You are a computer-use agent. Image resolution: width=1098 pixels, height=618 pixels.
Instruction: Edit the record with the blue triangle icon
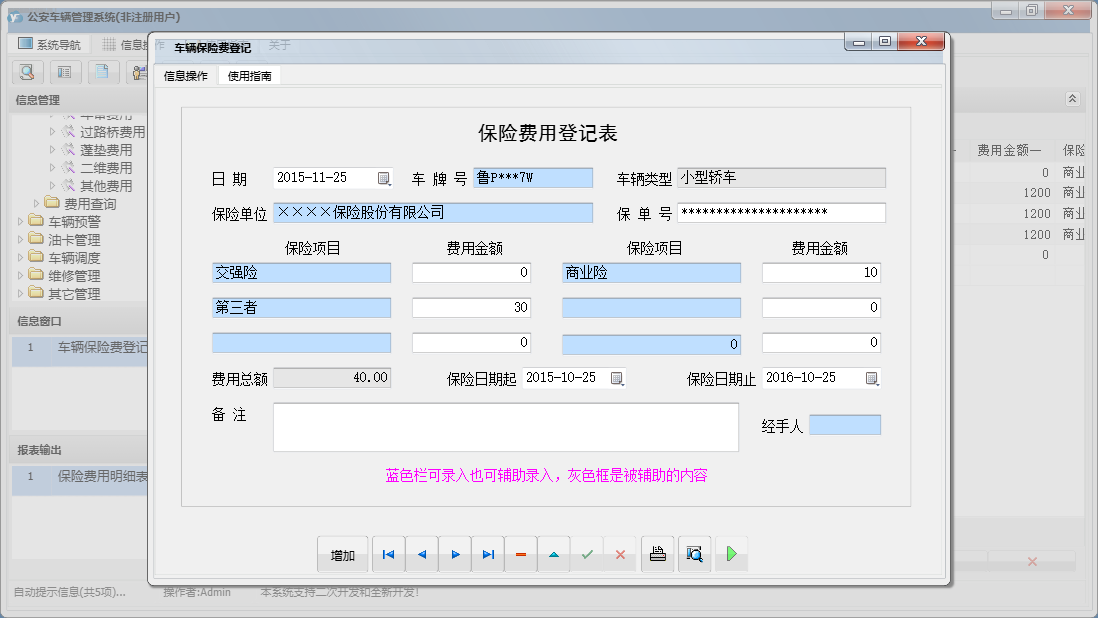554,553
